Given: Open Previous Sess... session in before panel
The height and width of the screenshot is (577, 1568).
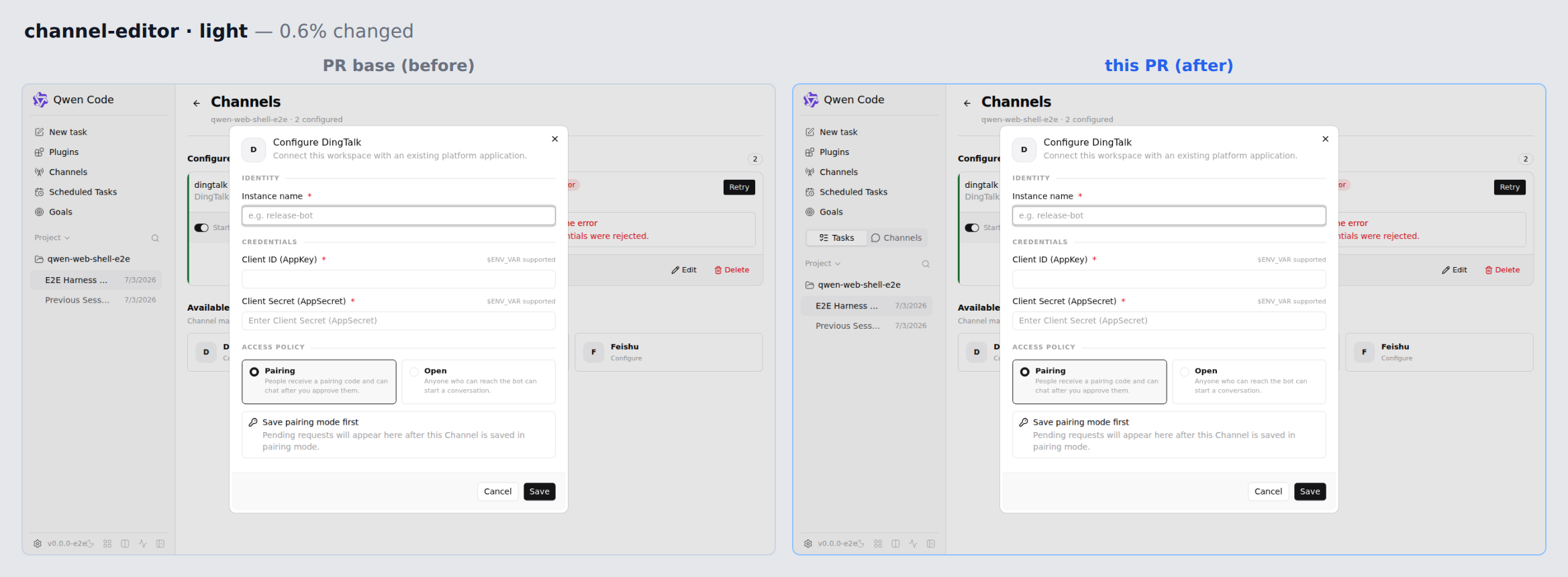Looking at the screenshot, I should tap(96, 301).
